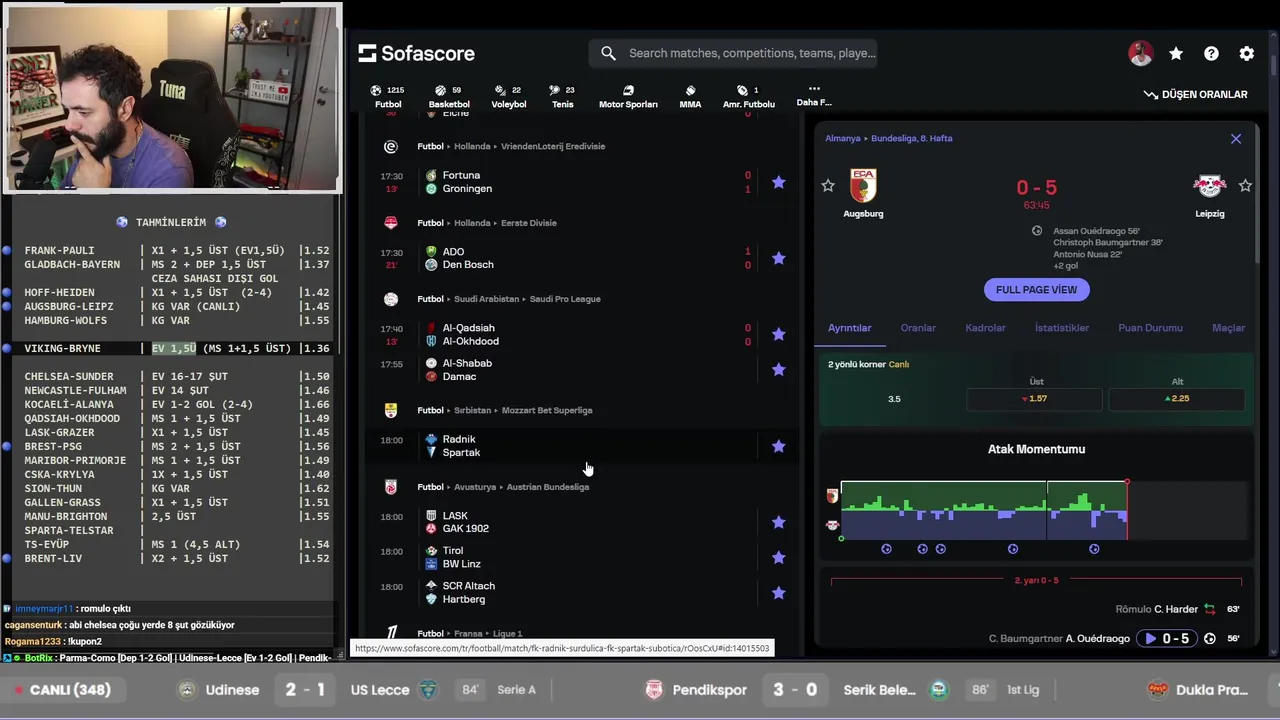Switch to the Oranlar tab
Viewport: 1280px width, 720px height.
click(918, 328)
